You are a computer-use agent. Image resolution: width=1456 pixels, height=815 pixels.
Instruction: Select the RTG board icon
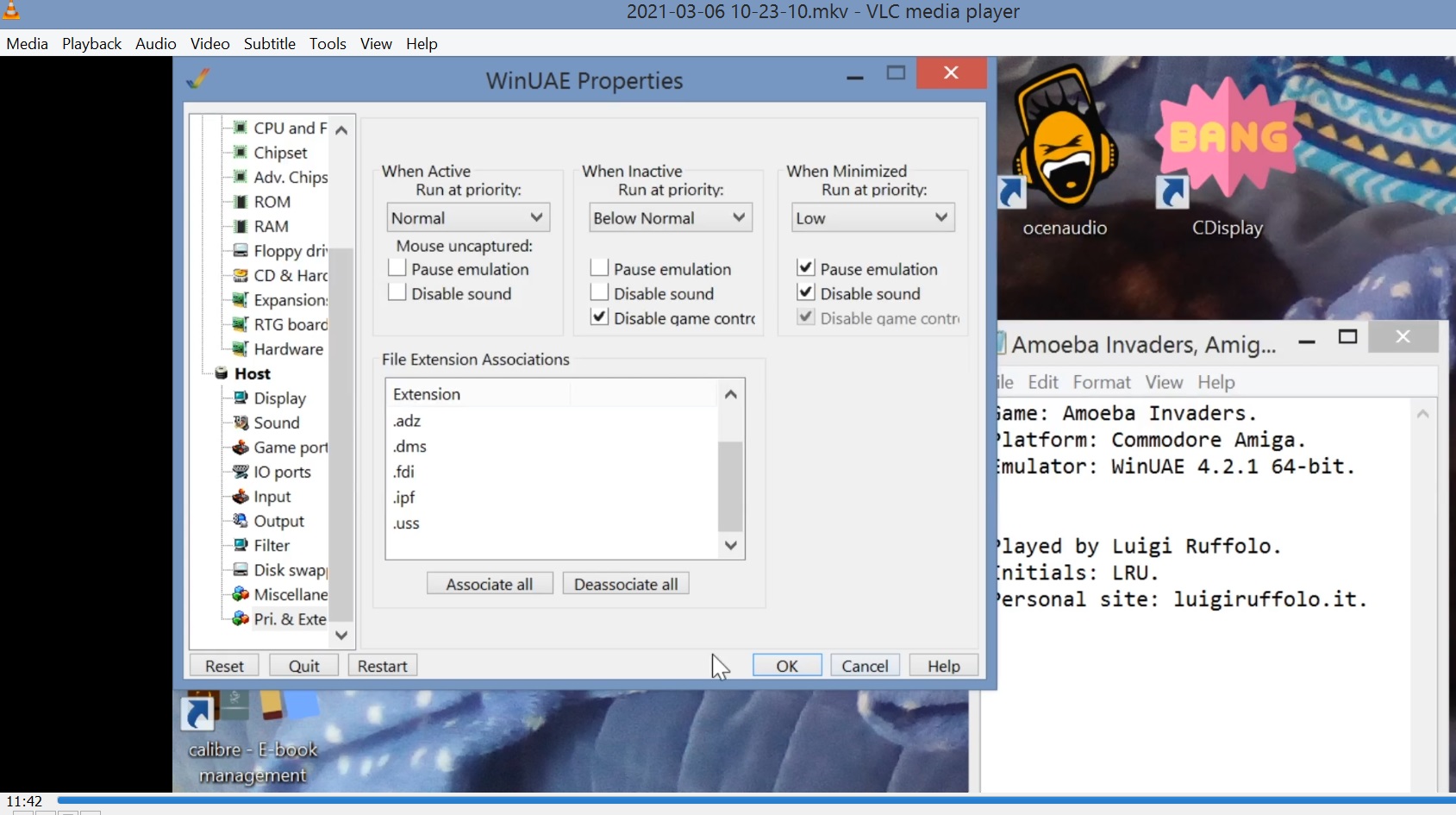(241, 324)
